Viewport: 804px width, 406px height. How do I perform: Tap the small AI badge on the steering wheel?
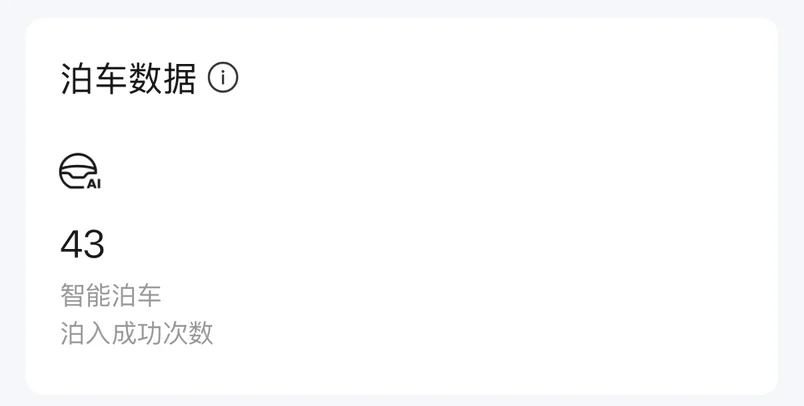[x=93, y=184]
